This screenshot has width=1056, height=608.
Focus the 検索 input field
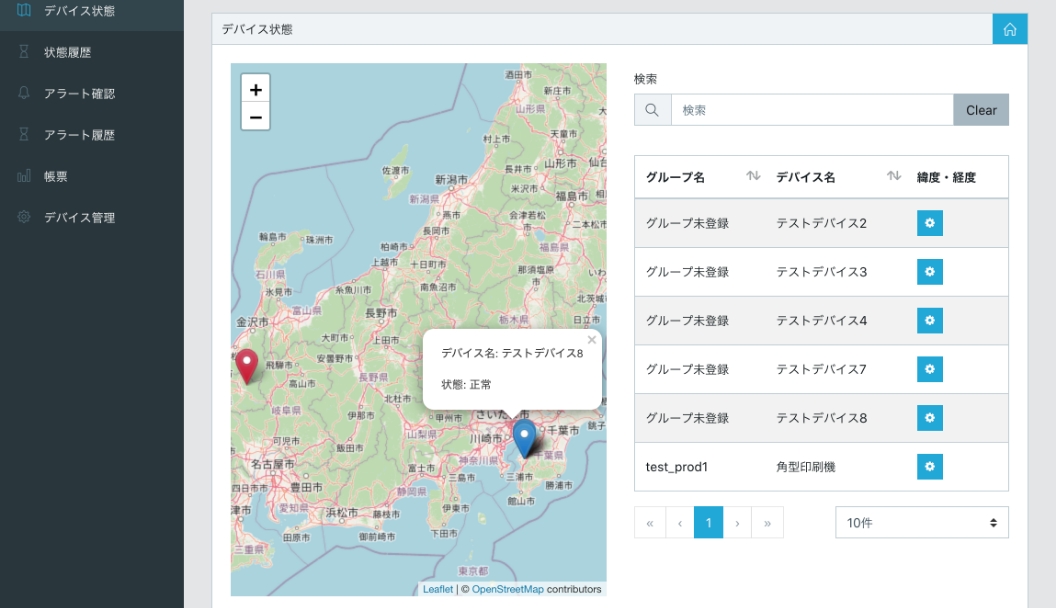812,110
